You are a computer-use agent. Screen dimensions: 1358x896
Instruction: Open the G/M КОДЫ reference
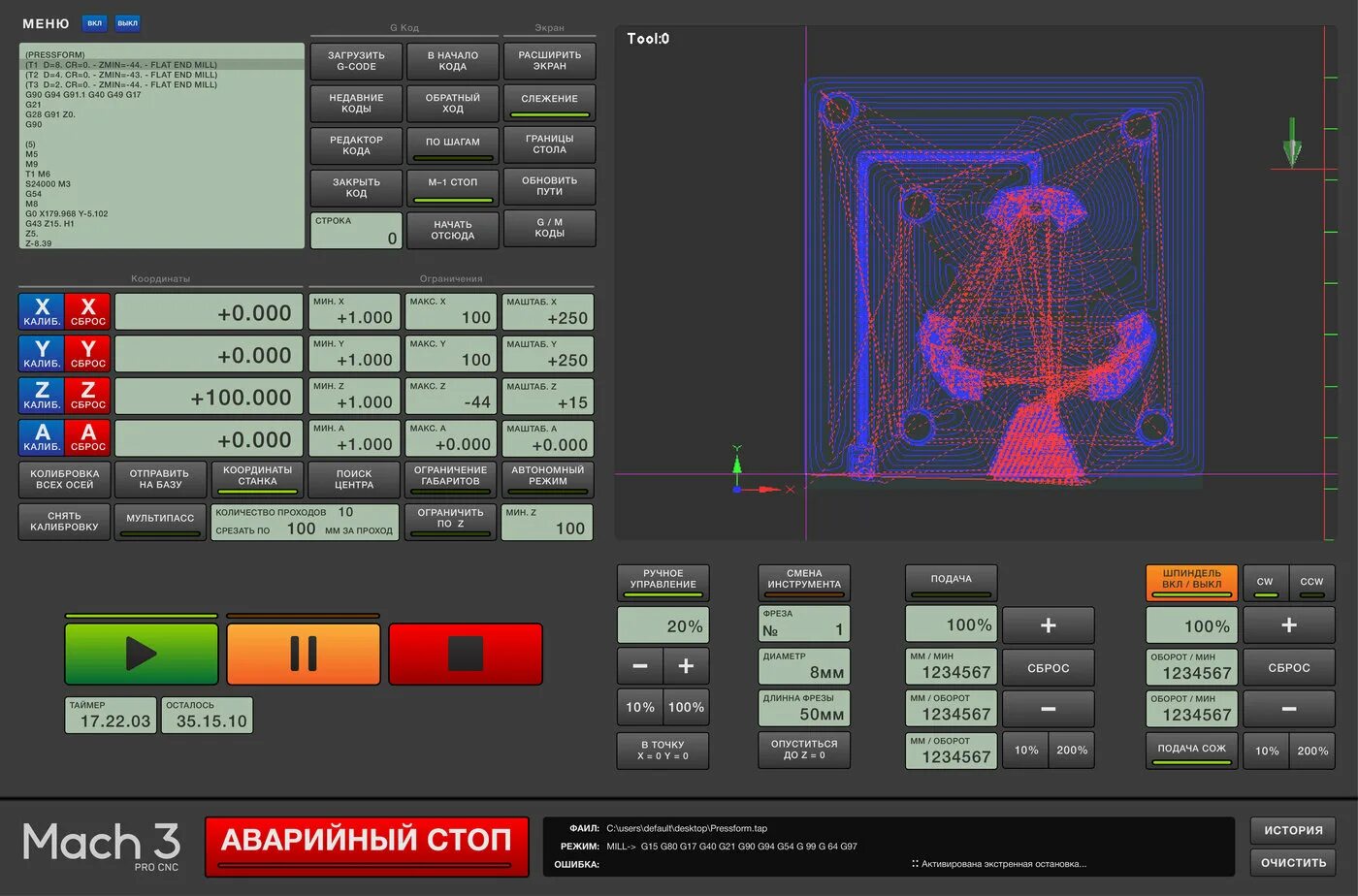pos(549,229)
